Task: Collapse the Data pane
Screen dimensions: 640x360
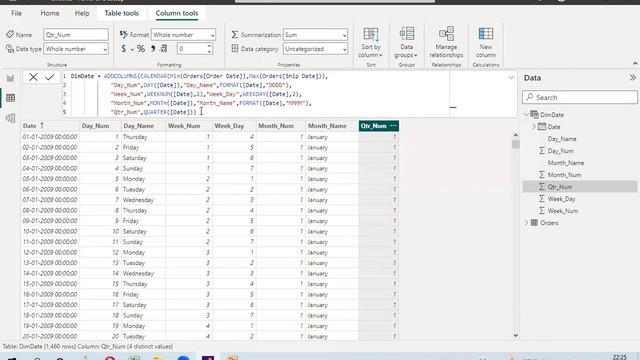Action: click(x=632, y=78)
